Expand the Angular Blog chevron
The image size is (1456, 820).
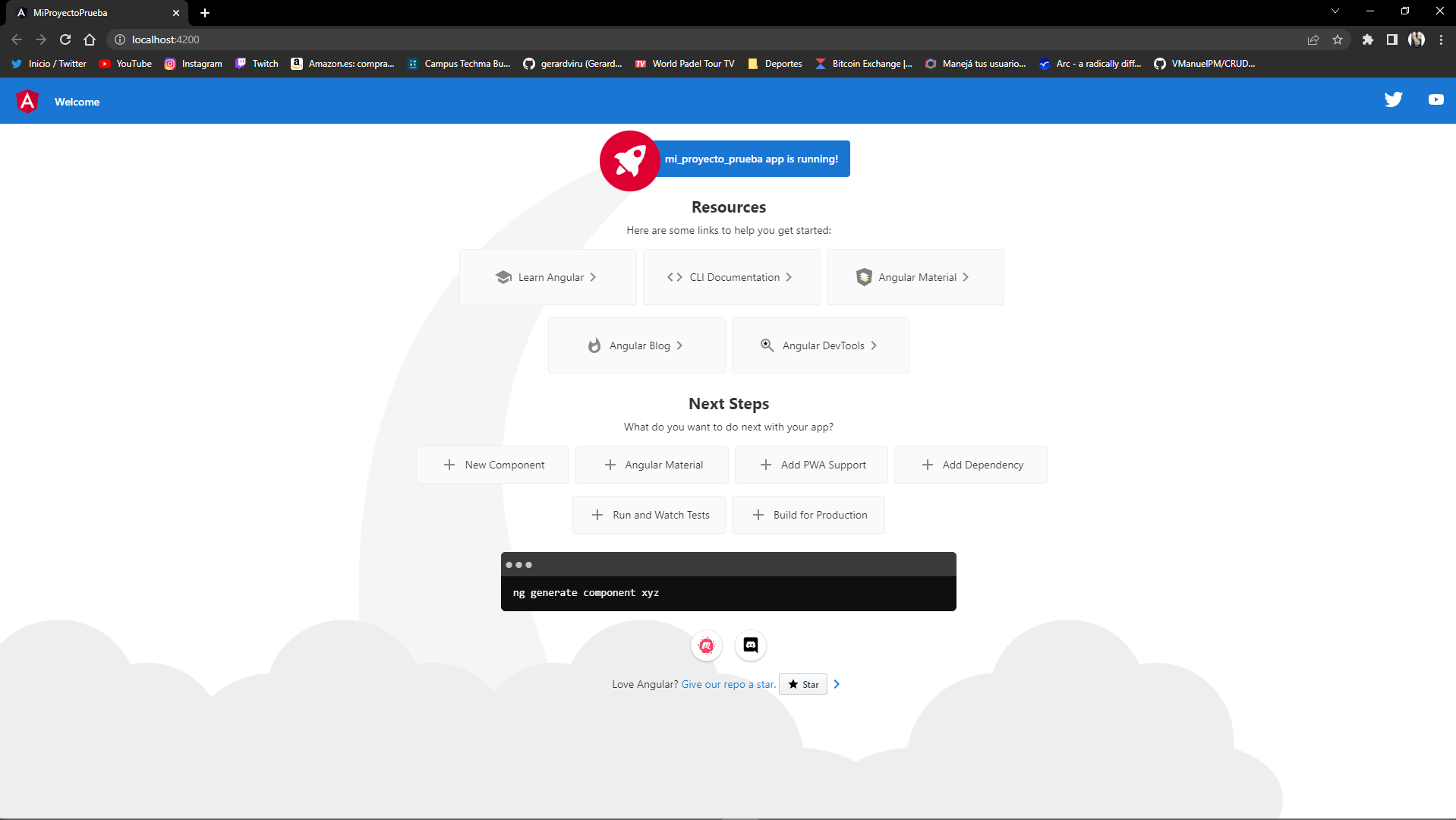(679, 345)
